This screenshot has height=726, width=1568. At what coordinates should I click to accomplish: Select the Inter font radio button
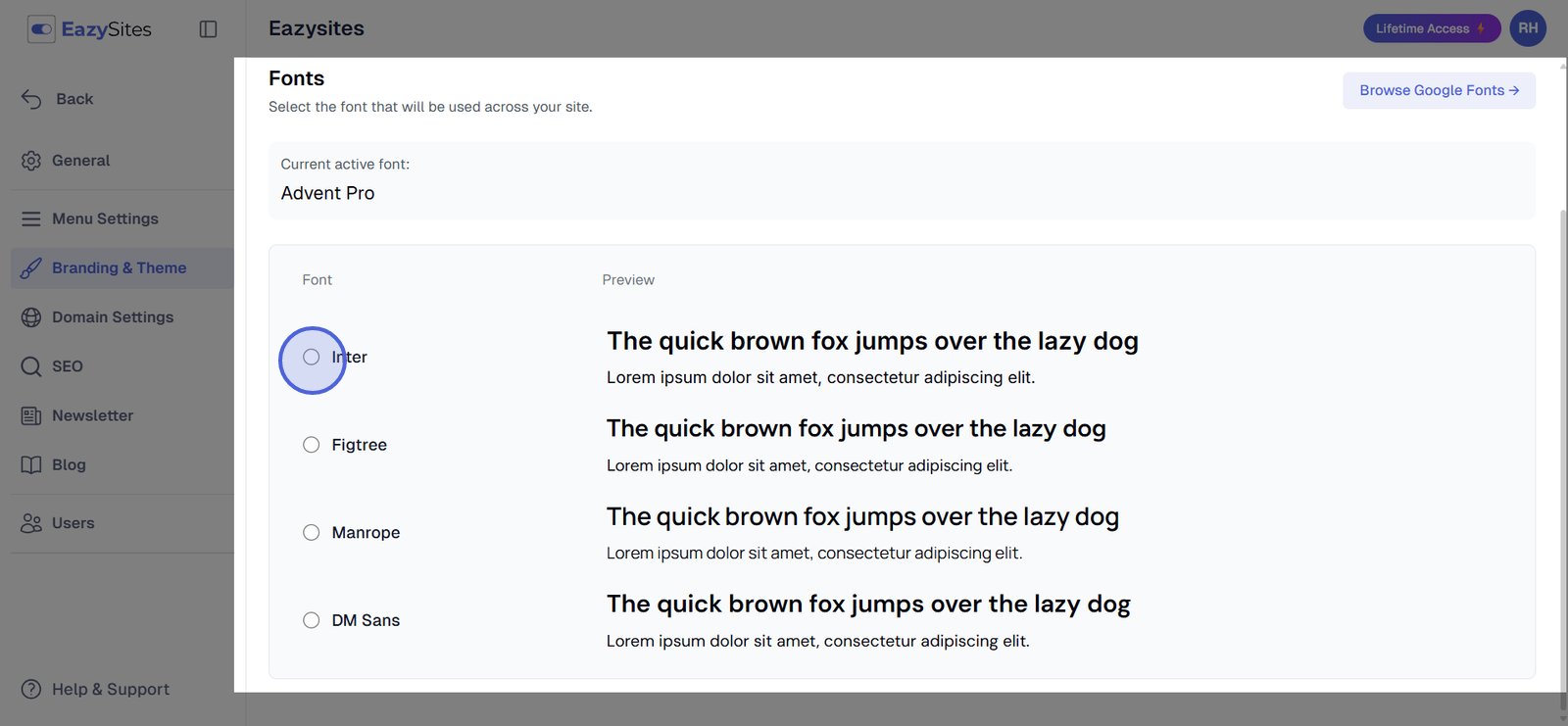coord(312,358)
